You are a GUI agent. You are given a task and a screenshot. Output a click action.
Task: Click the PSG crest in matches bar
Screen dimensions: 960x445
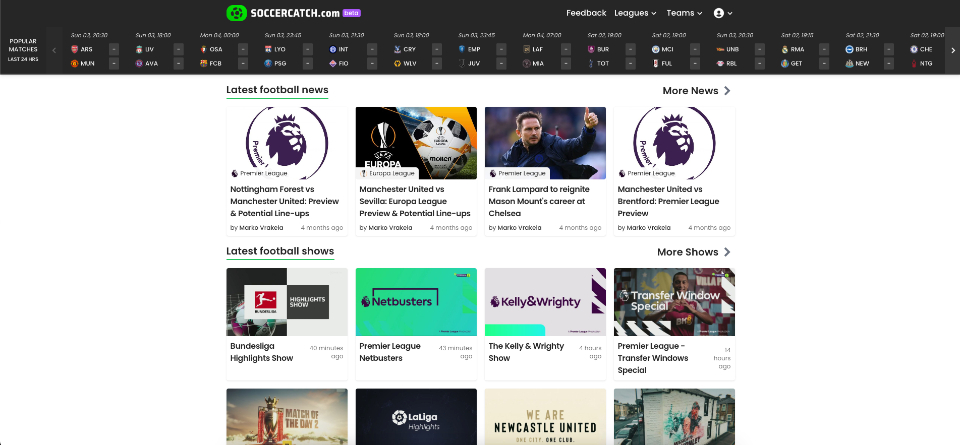tap(268, 63)
